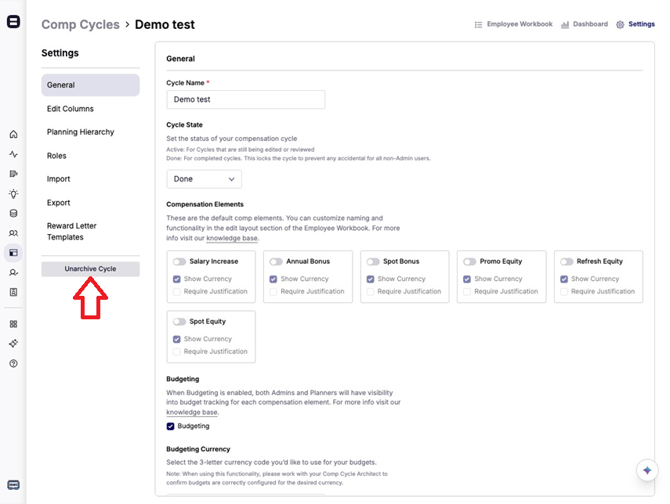Click the home icon in left sidebar

tap(13, 135)
